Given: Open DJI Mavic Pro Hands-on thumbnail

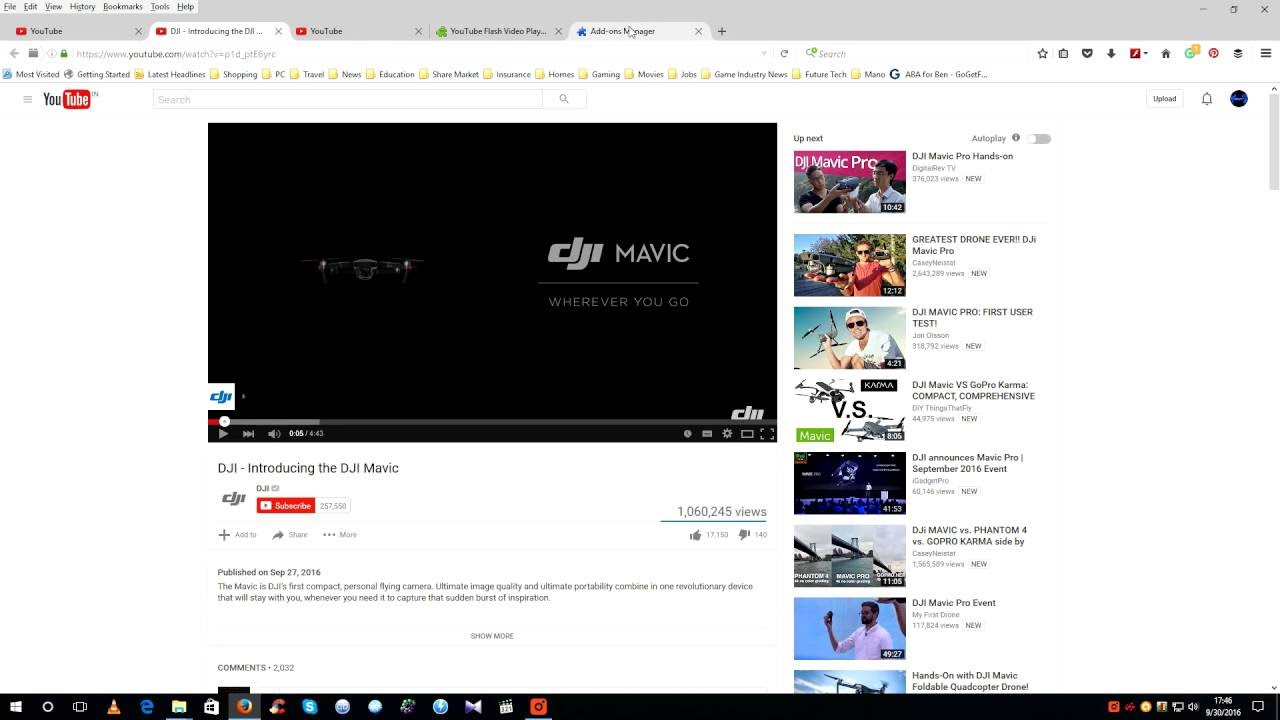Looking at the screenshot, I should [850, 182].
